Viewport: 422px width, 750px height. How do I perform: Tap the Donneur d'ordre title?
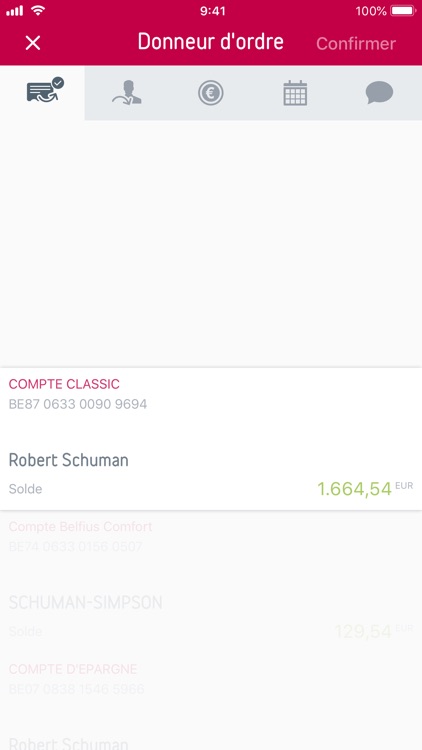(x=211, y=42)
